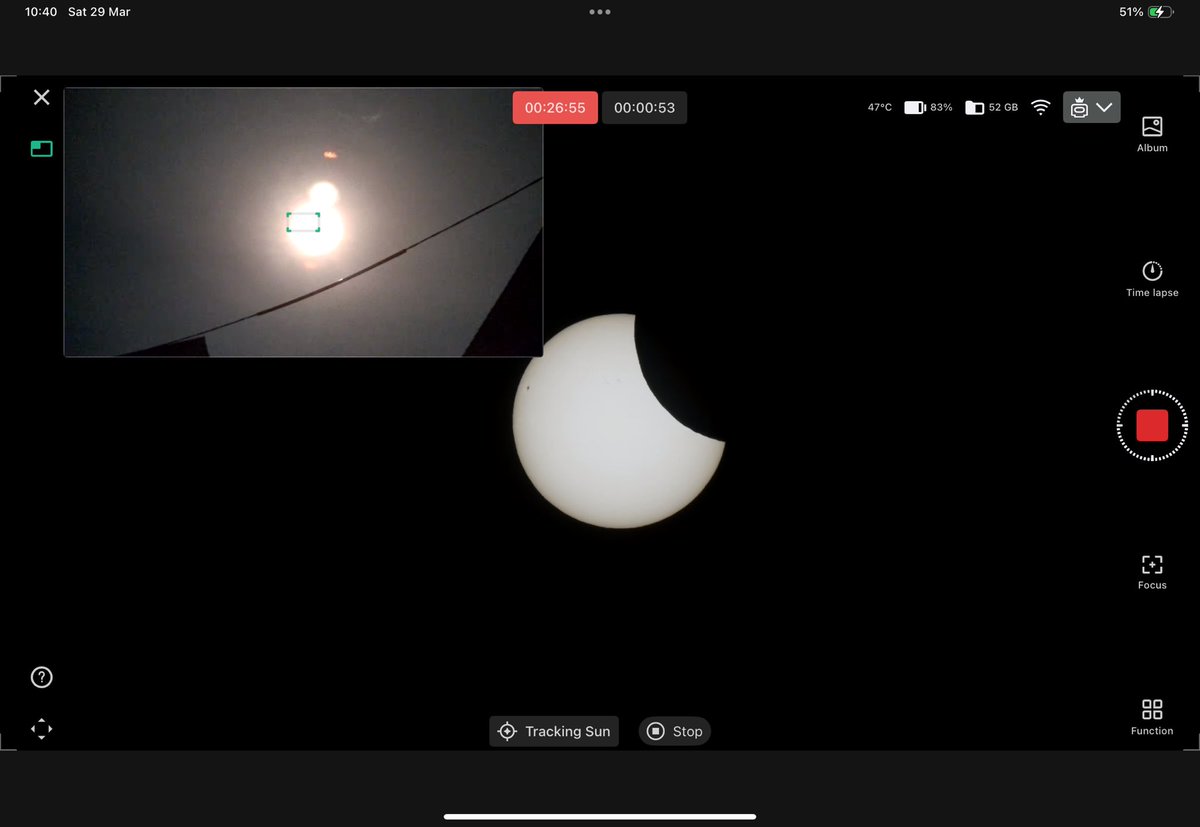The height and width of the screenshot is (827, 1200).
Task: Expand the device dropdown chevron
Action: 1104,107
